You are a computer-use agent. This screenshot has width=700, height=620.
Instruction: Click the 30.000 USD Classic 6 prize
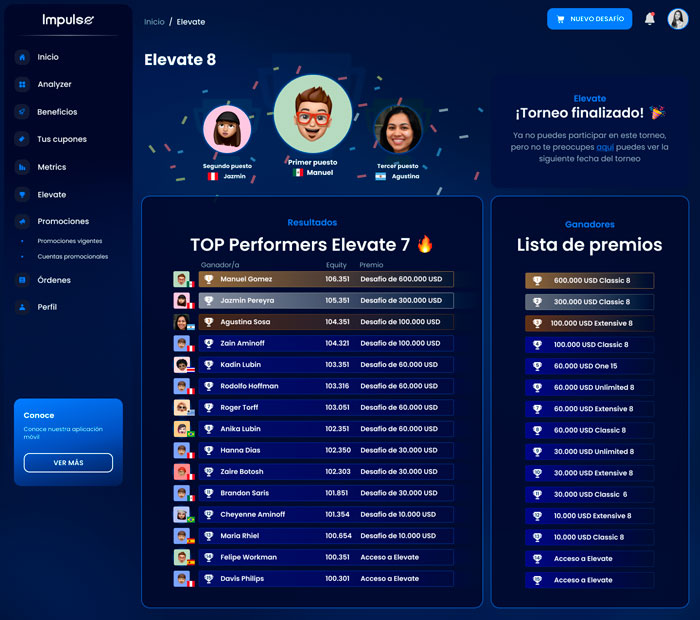coord(589,495)
